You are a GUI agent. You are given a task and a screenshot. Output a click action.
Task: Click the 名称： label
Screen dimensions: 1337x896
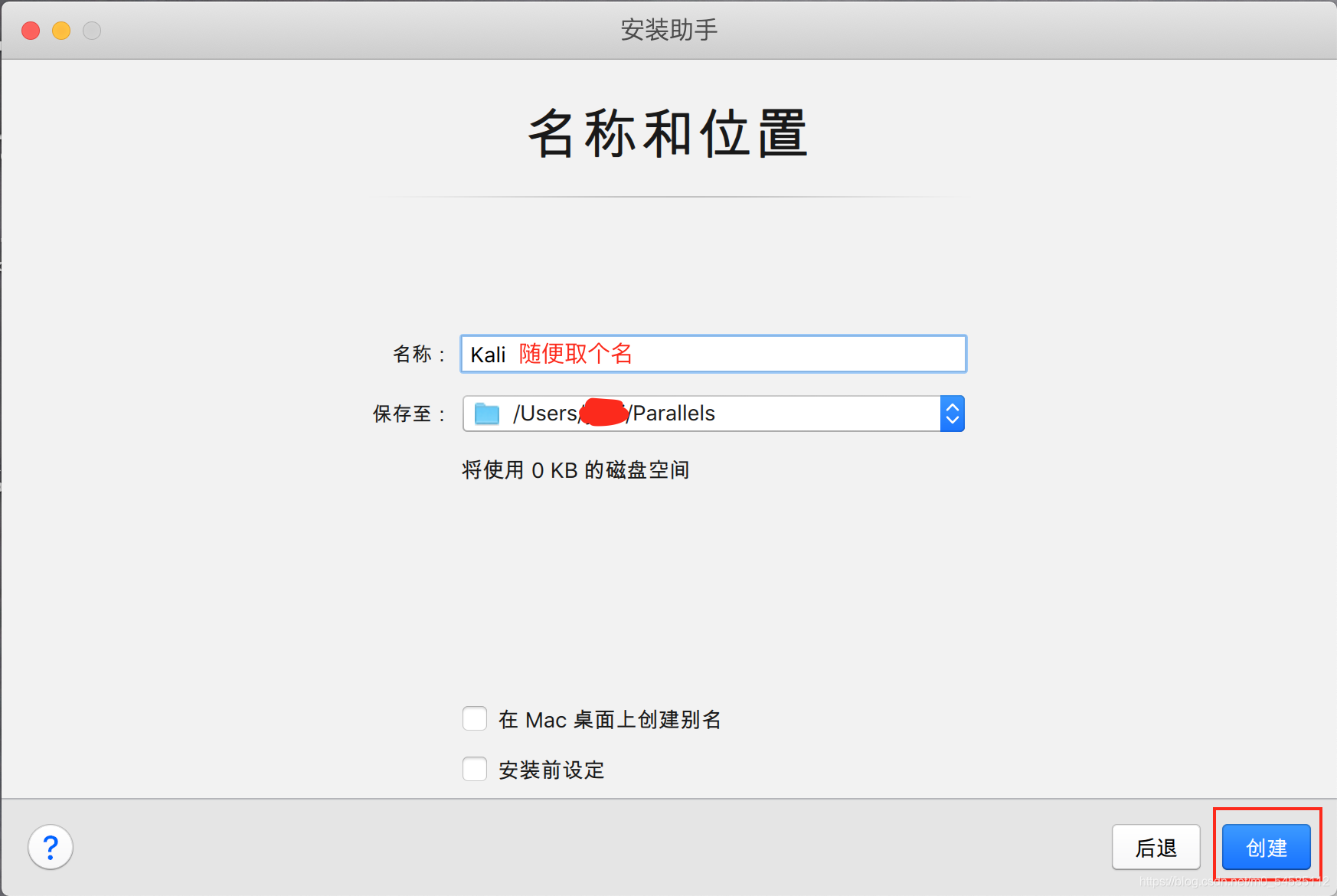tap(420, 354)
